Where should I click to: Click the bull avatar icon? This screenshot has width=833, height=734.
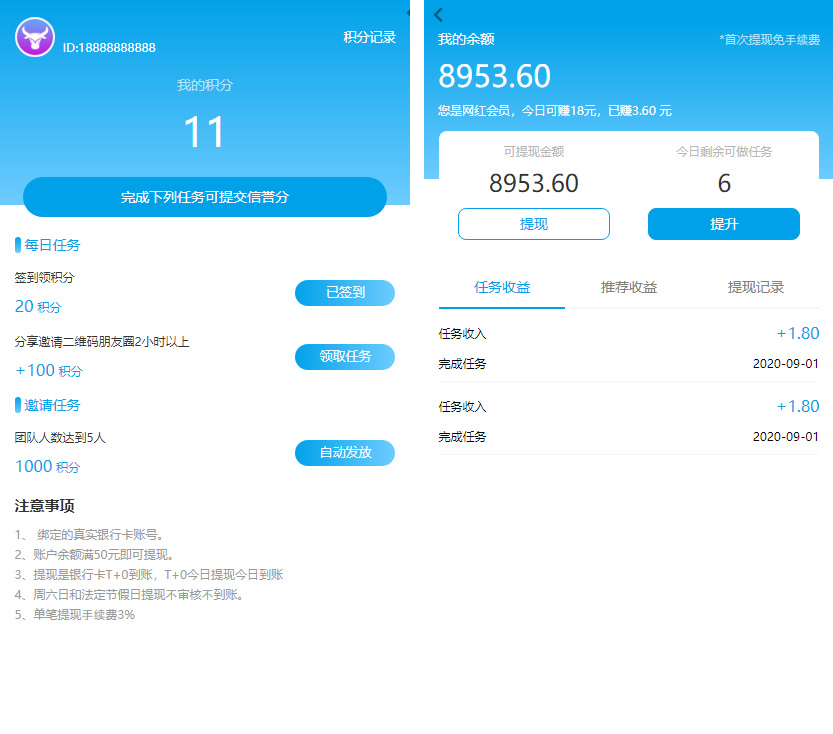pos(34,37)
